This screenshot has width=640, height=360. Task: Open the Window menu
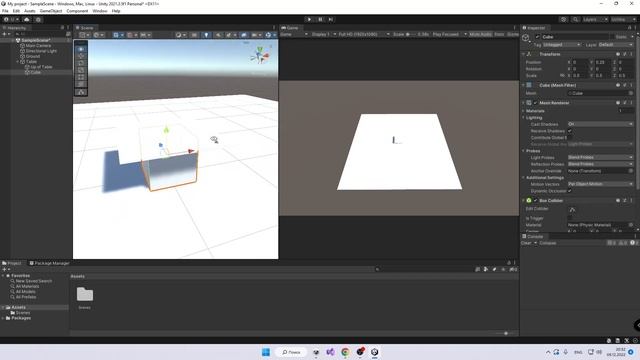coord(100,11)
